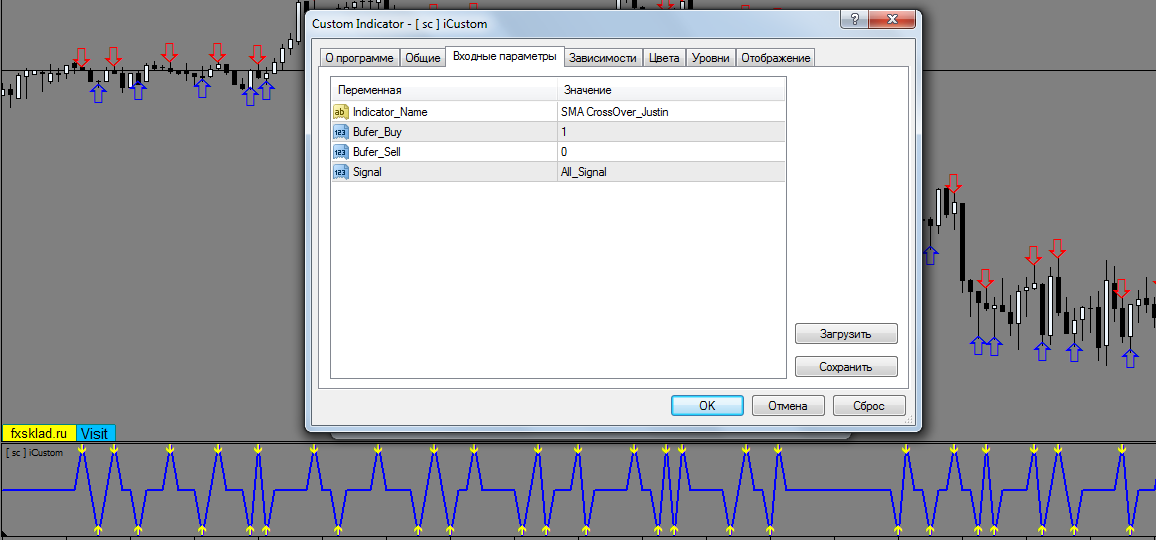
Task: Close the Custom Indicator dialog
Action: 891,19
